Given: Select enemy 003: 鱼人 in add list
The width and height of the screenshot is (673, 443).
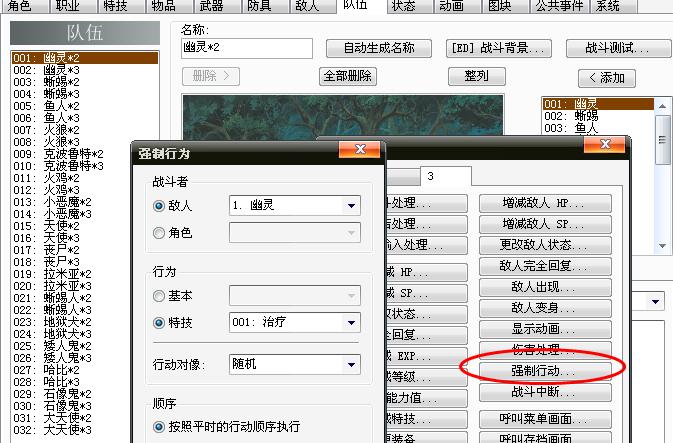Looking at the screenshot, I should [598, 128].
